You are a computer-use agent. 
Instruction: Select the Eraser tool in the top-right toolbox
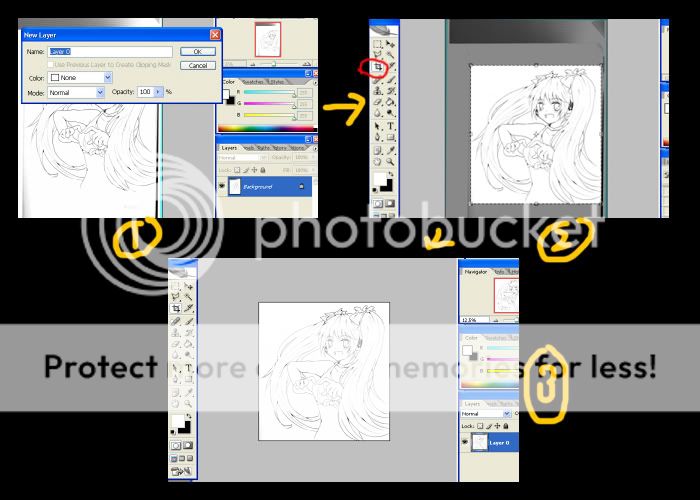[378, 102]
